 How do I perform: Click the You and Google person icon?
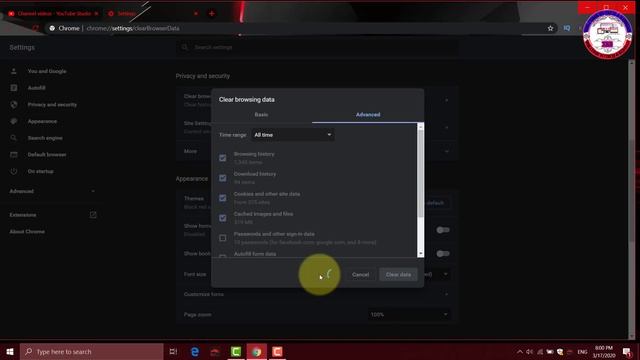pyautogui.click(x=14, y=71)
